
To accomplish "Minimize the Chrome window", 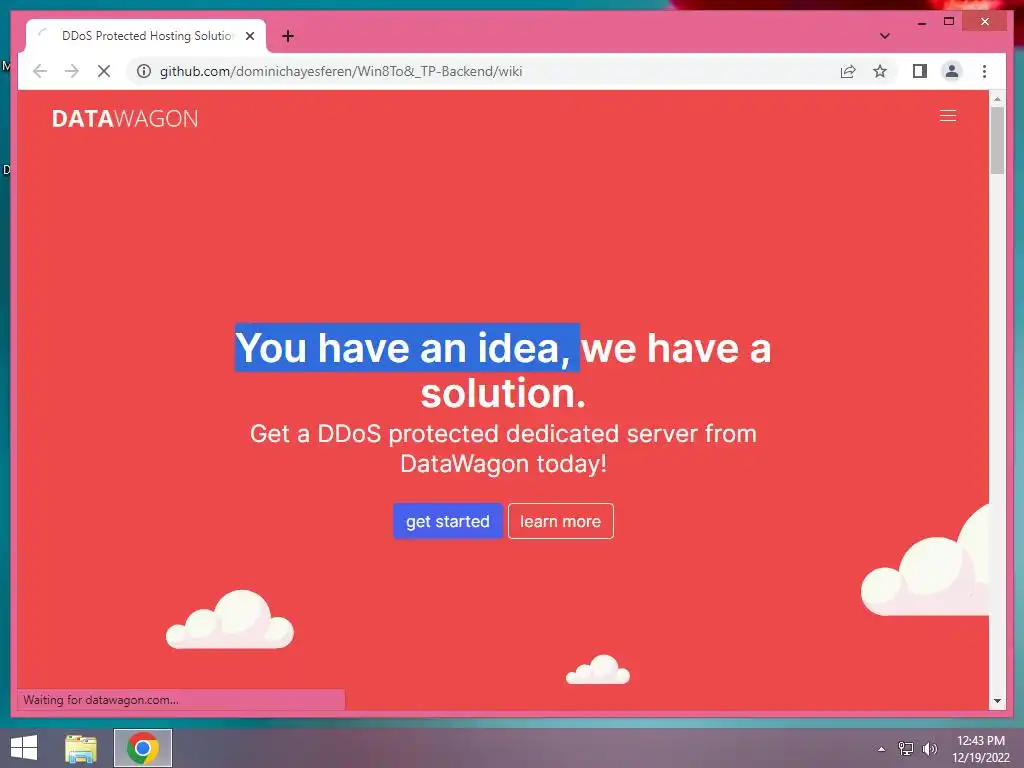I will pos(922,22).
